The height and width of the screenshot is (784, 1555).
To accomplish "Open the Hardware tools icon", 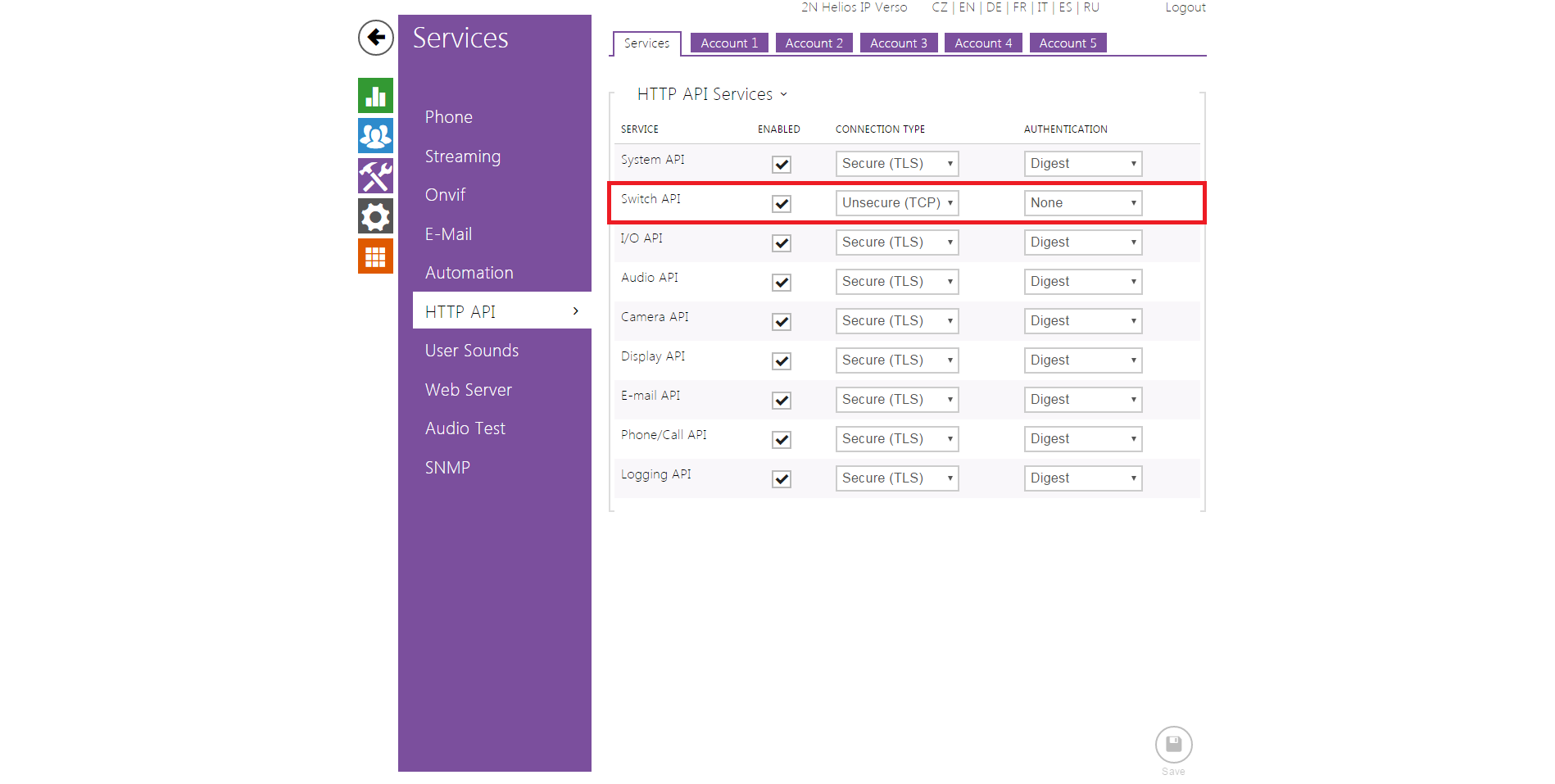I will pyautogui.click(x=375, y=176).
